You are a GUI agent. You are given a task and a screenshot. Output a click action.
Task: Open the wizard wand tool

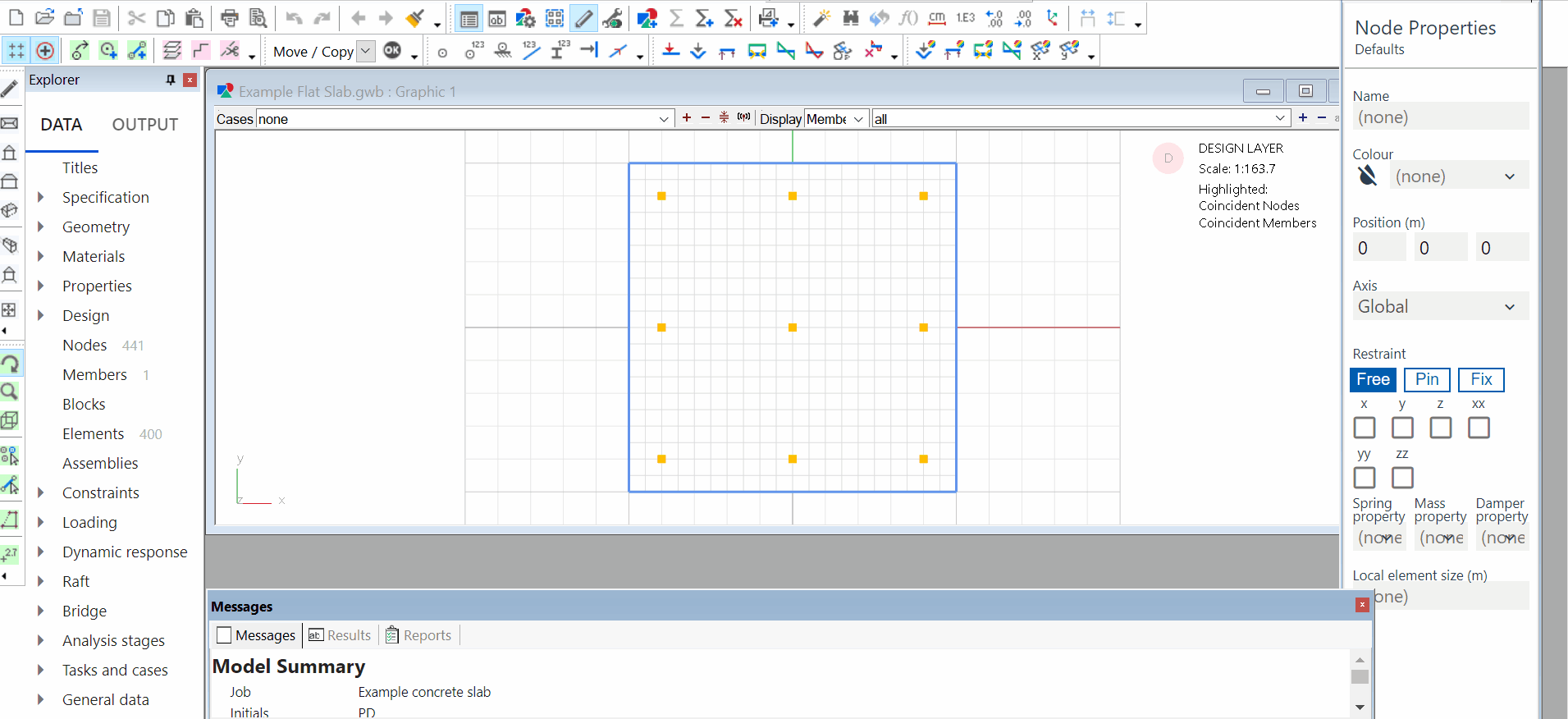[x=821, y=18]
